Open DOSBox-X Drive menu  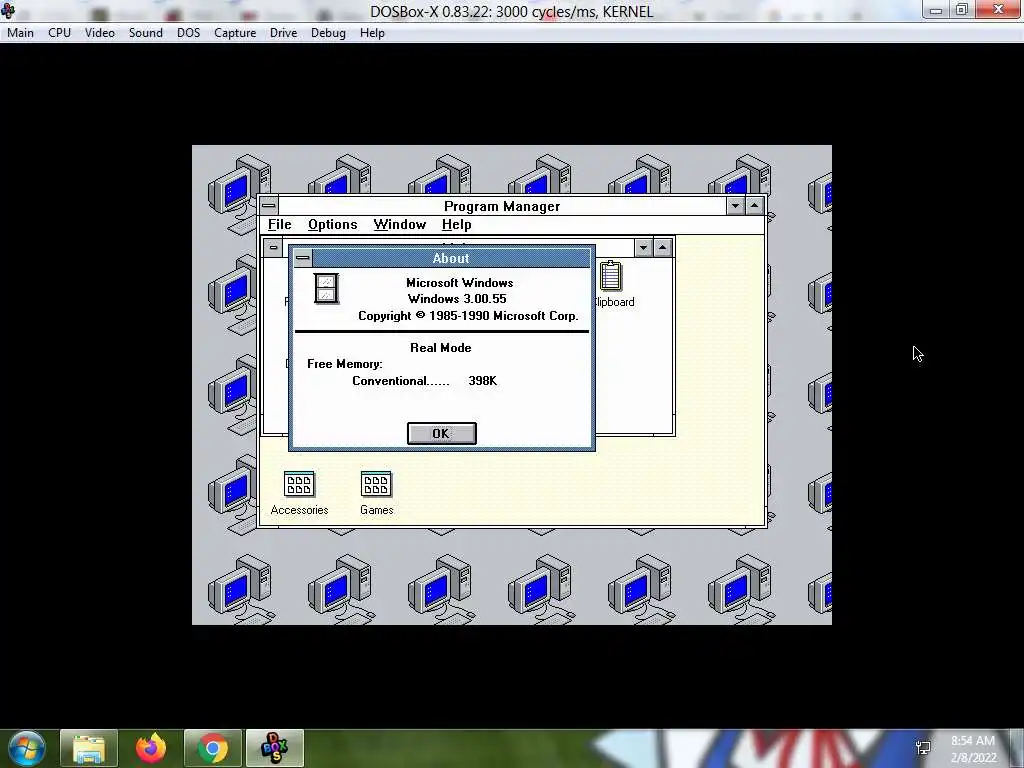point(283,33)
